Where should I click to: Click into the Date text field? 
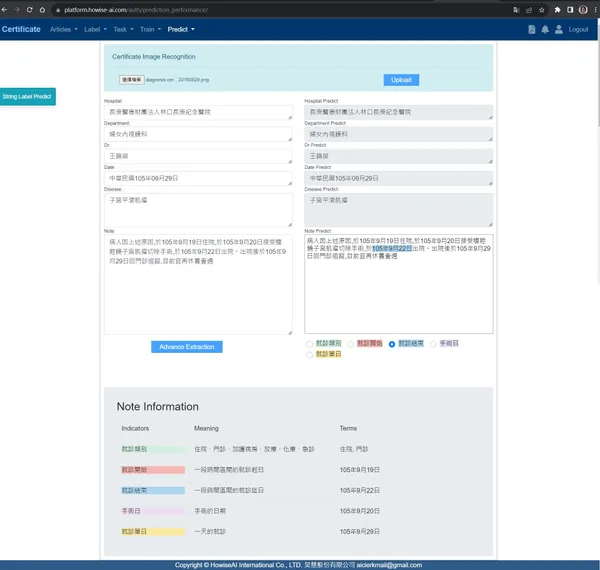click(x=198, y=178)
